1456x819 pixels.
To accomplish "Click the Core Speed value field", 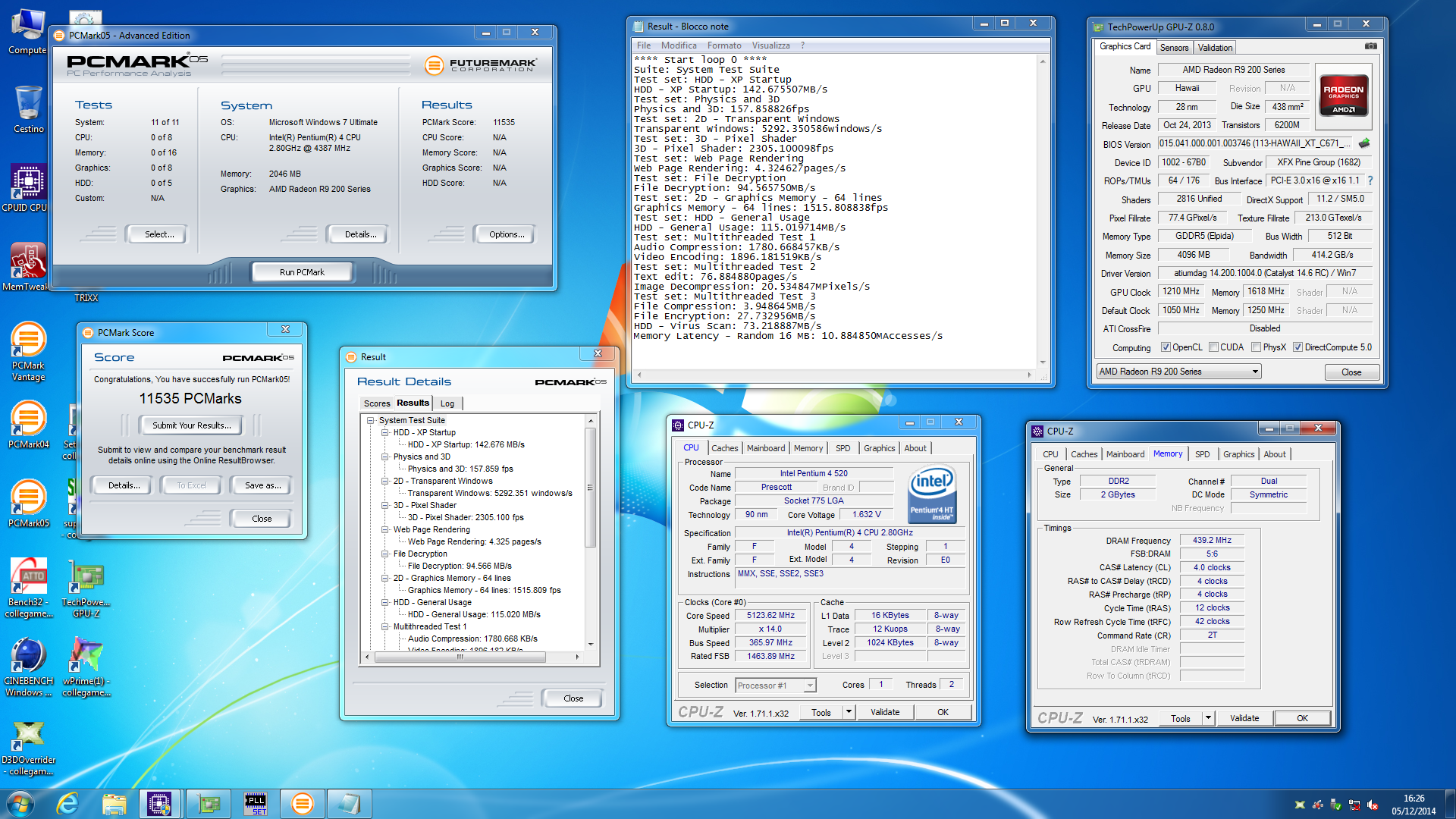I will [x=770, y=616].
